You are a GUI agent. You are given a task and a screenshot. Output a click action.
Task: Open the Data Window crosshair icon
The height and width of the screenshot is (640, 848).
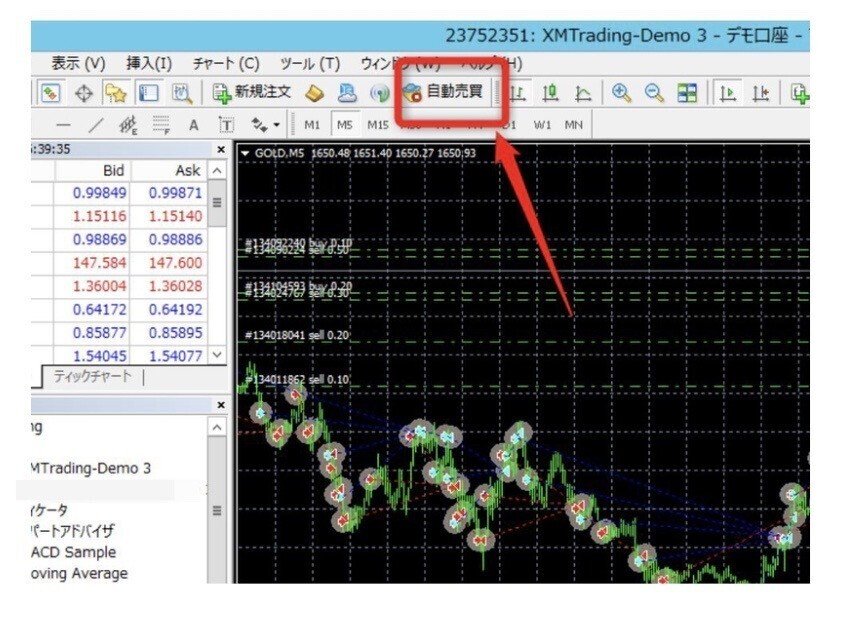click(83, 94)
